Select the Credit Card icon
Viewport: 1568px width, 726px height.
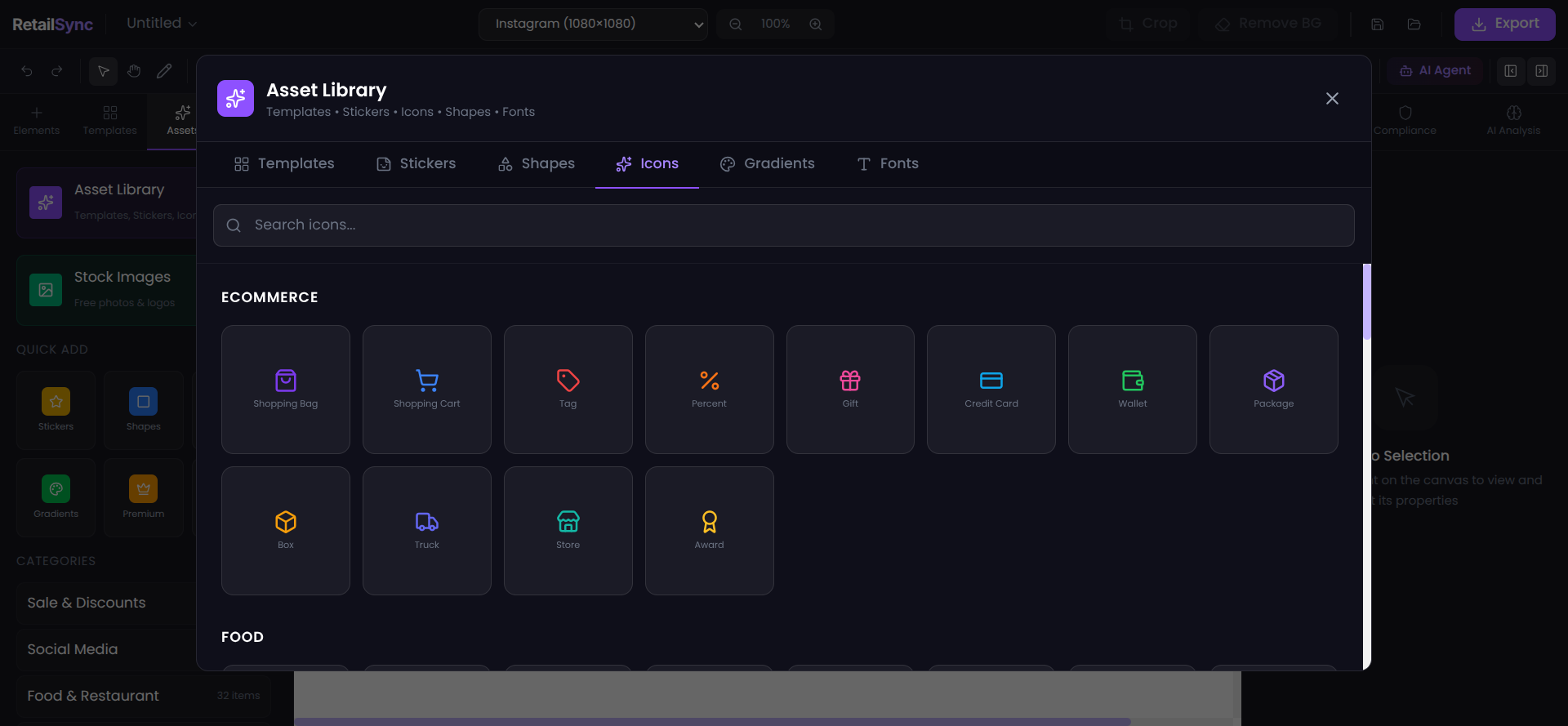[x=991, y=390]
